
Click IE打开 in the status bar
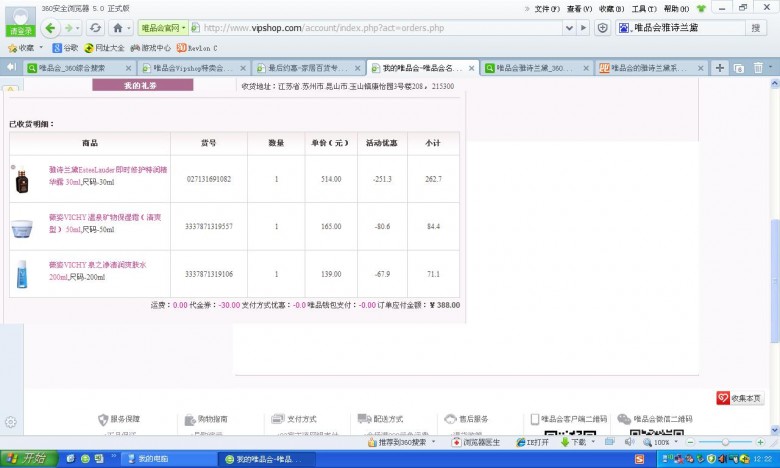[x=532, y=442]
